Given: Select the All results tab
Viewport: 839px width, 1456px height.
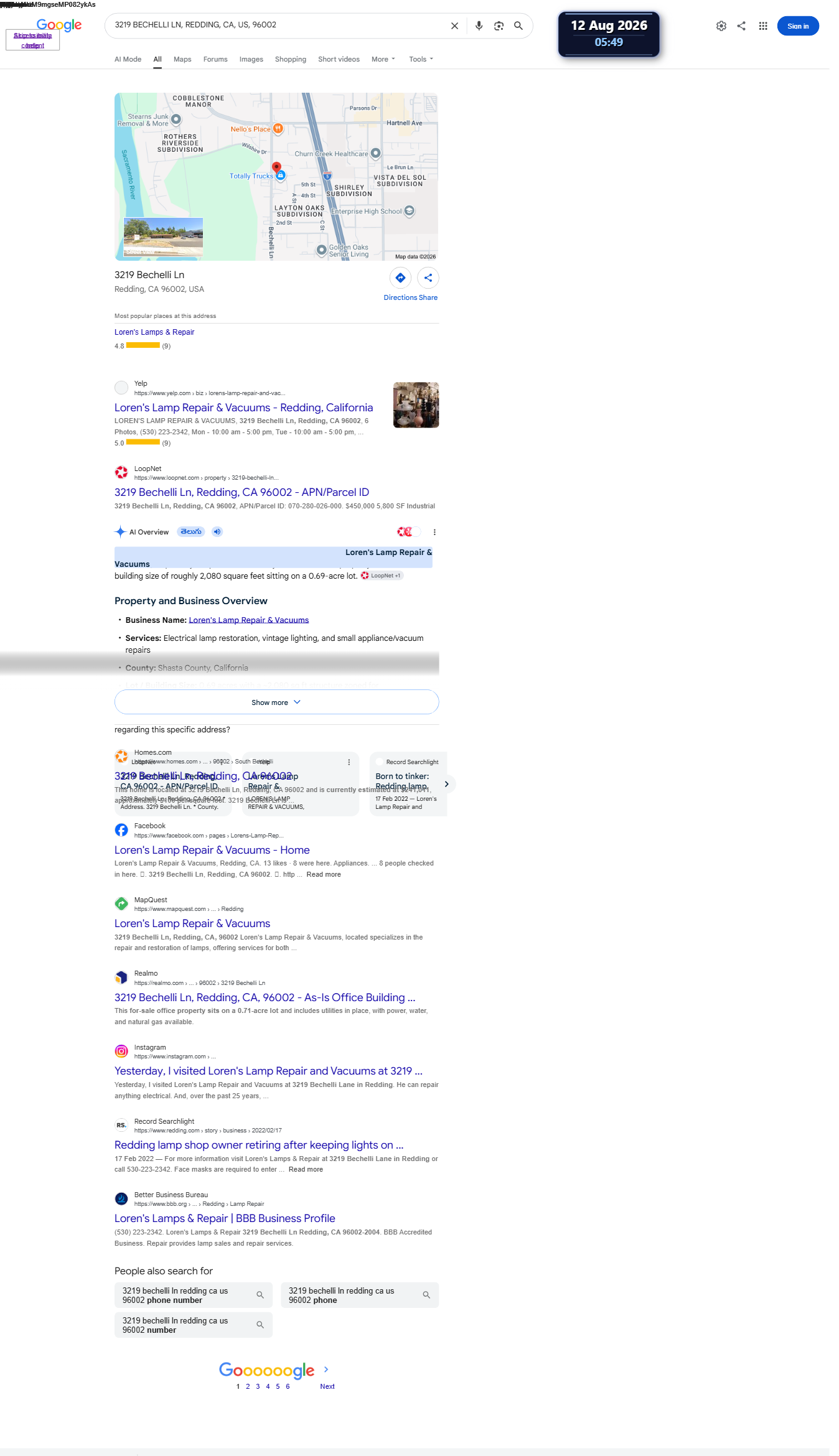Looking at the screenshot, I should tap(157, 59).
